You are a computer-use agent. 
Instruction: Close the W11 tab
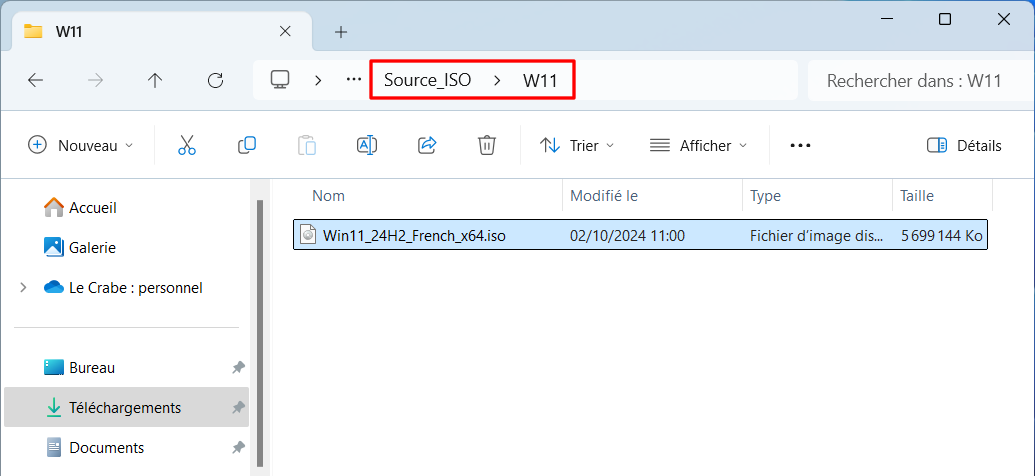point(285,31)
